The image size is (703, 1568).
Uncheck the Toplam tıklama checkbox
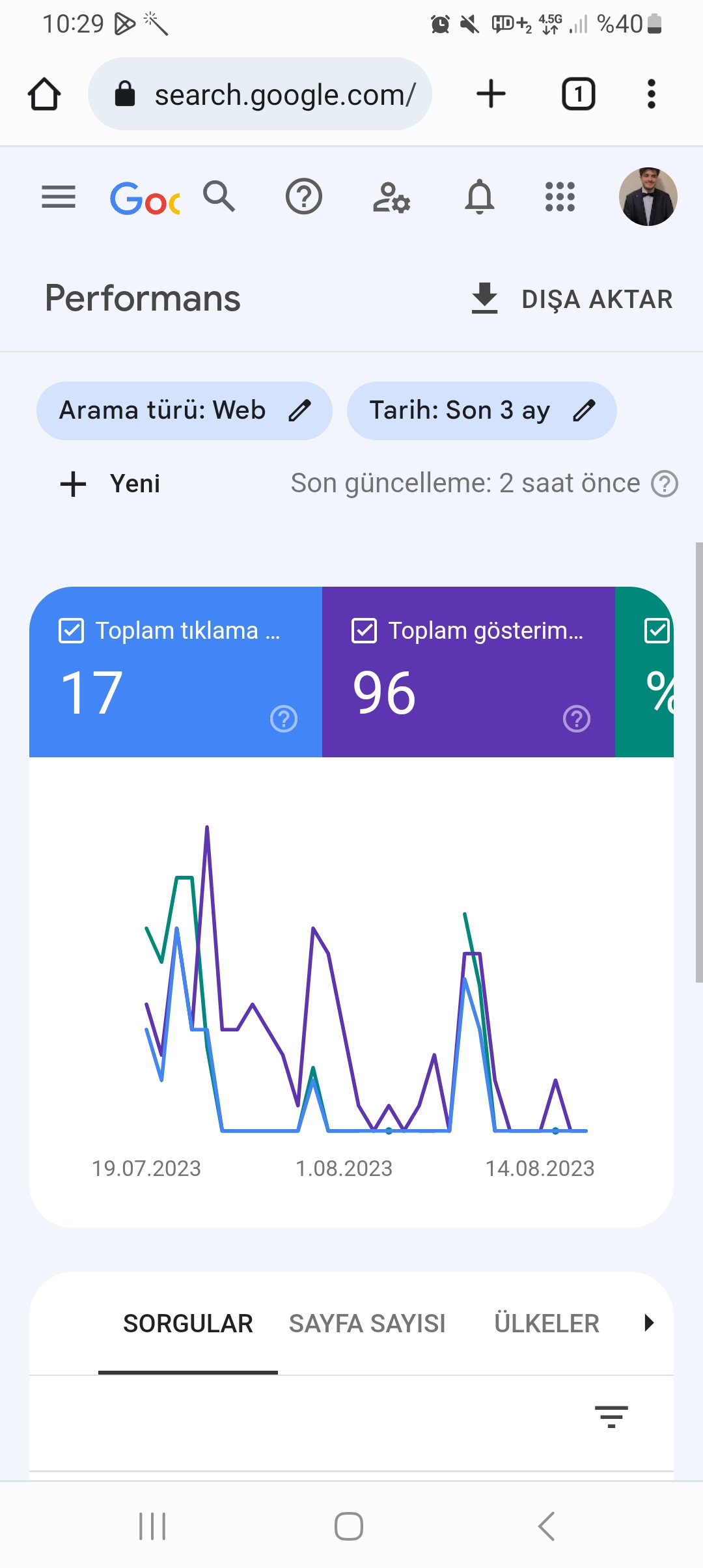(x=71, y=630)
